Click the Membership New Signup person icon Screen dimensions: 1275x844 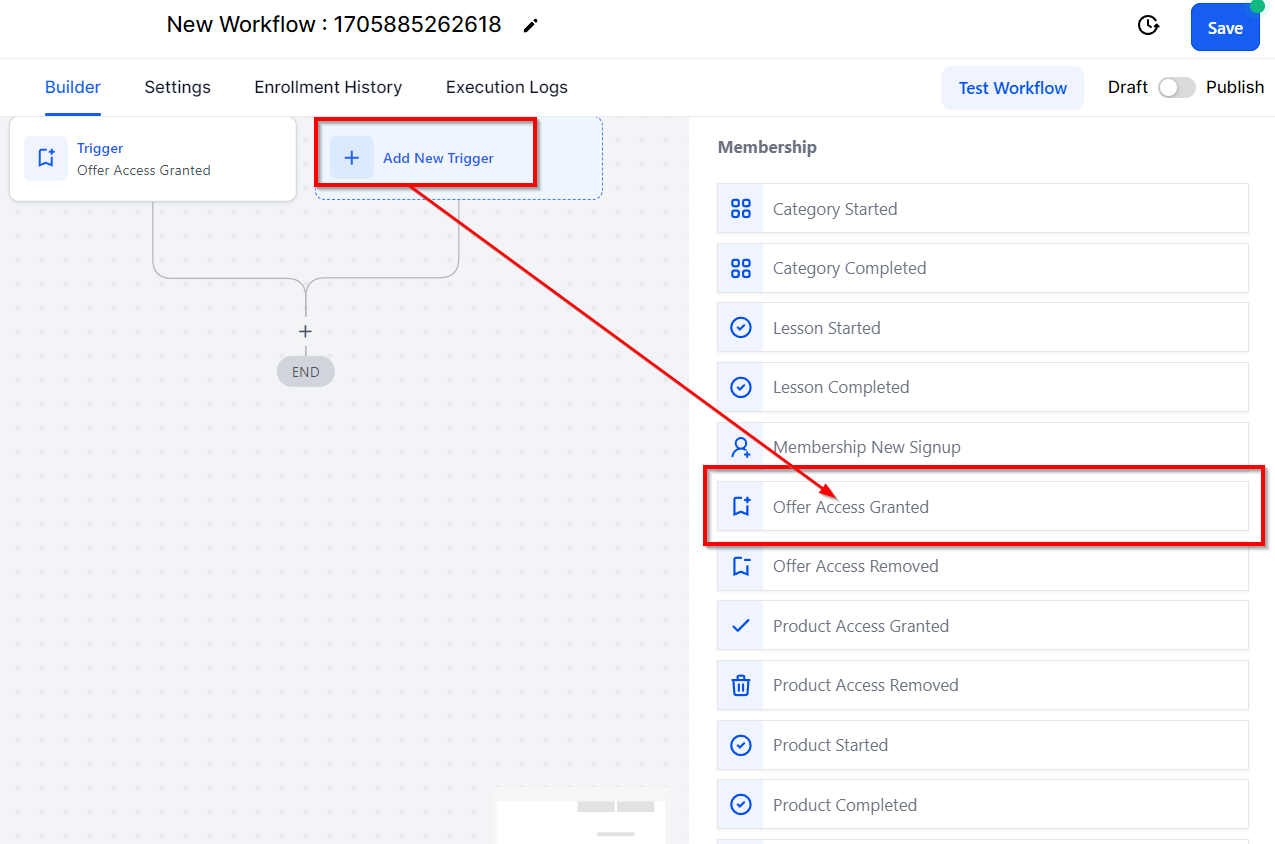coord(741,447)
